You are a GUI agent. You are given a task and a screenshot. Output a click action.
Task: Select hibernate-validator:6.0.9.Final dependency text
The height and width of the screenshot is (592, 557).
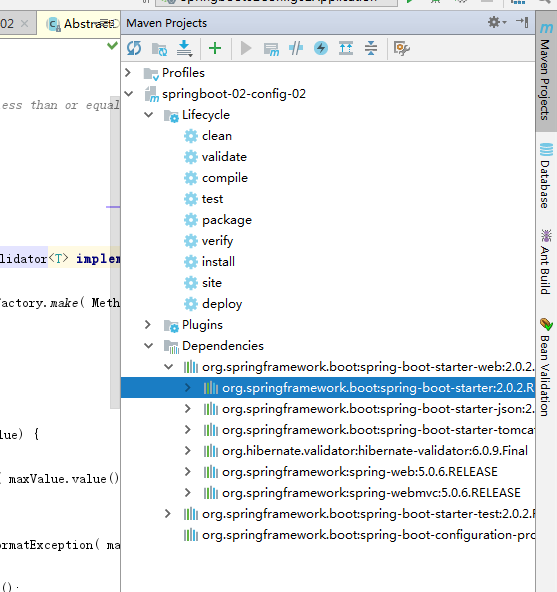pos(375,451)
